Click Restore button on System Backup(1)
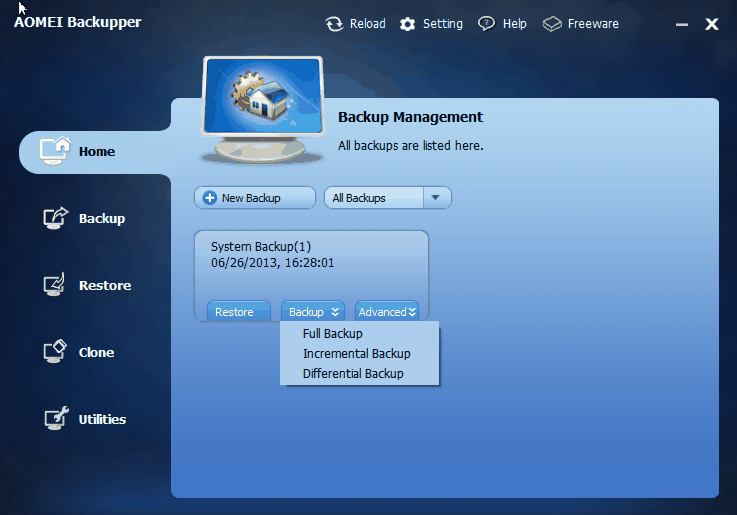 click(239, 311)
